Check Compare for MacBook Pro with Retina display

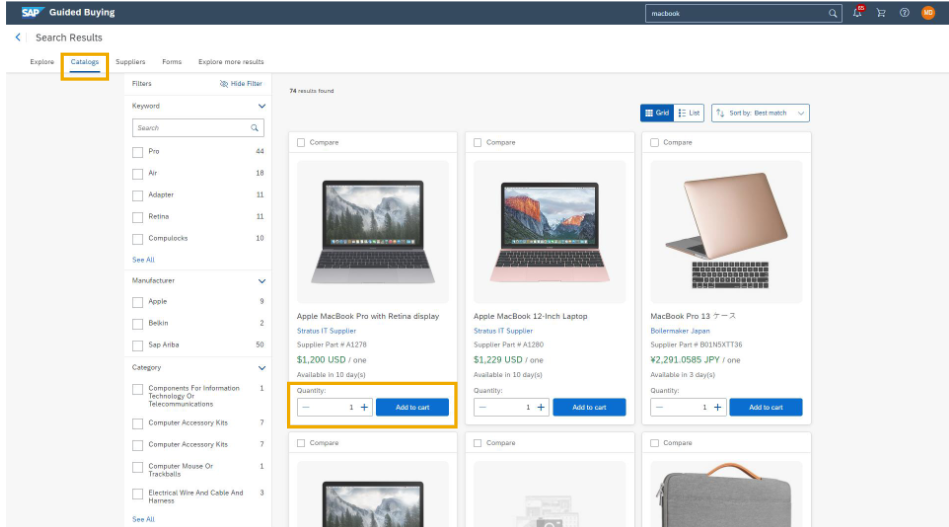pos(301,142)
